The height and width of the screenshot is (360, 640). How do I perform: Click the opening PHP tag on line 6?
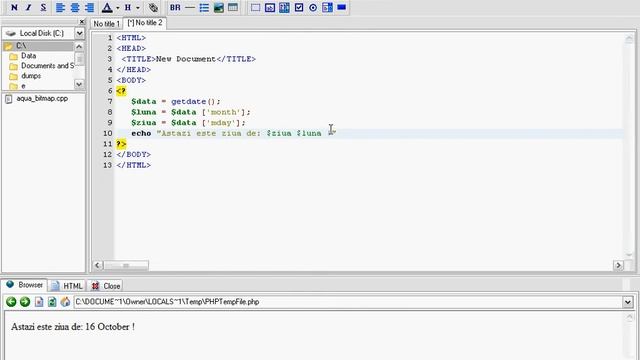121,91
